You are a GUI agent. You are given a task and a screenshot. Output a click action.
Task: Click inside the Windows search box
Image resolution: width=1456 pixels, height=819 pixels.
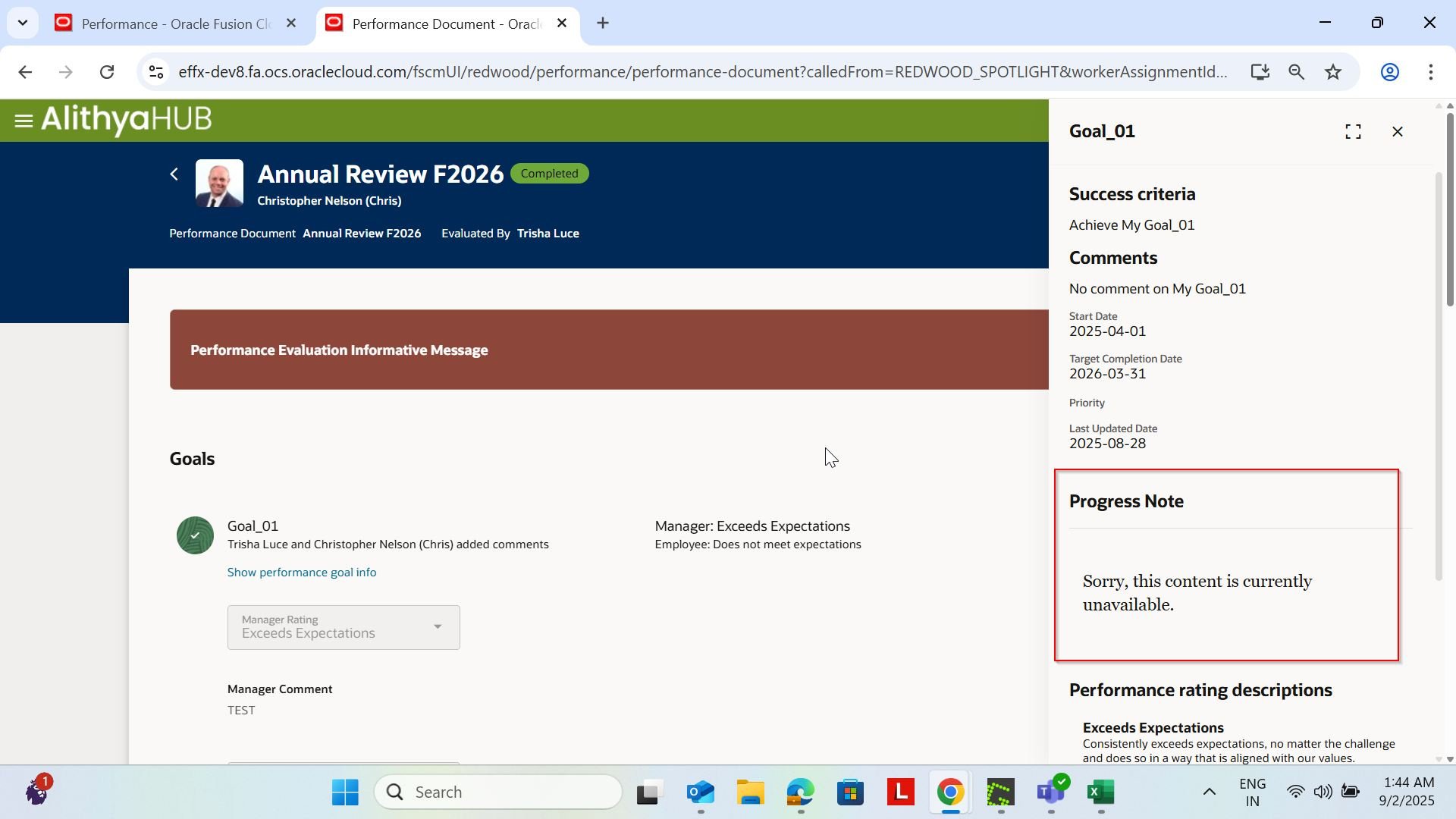point(498,791)
